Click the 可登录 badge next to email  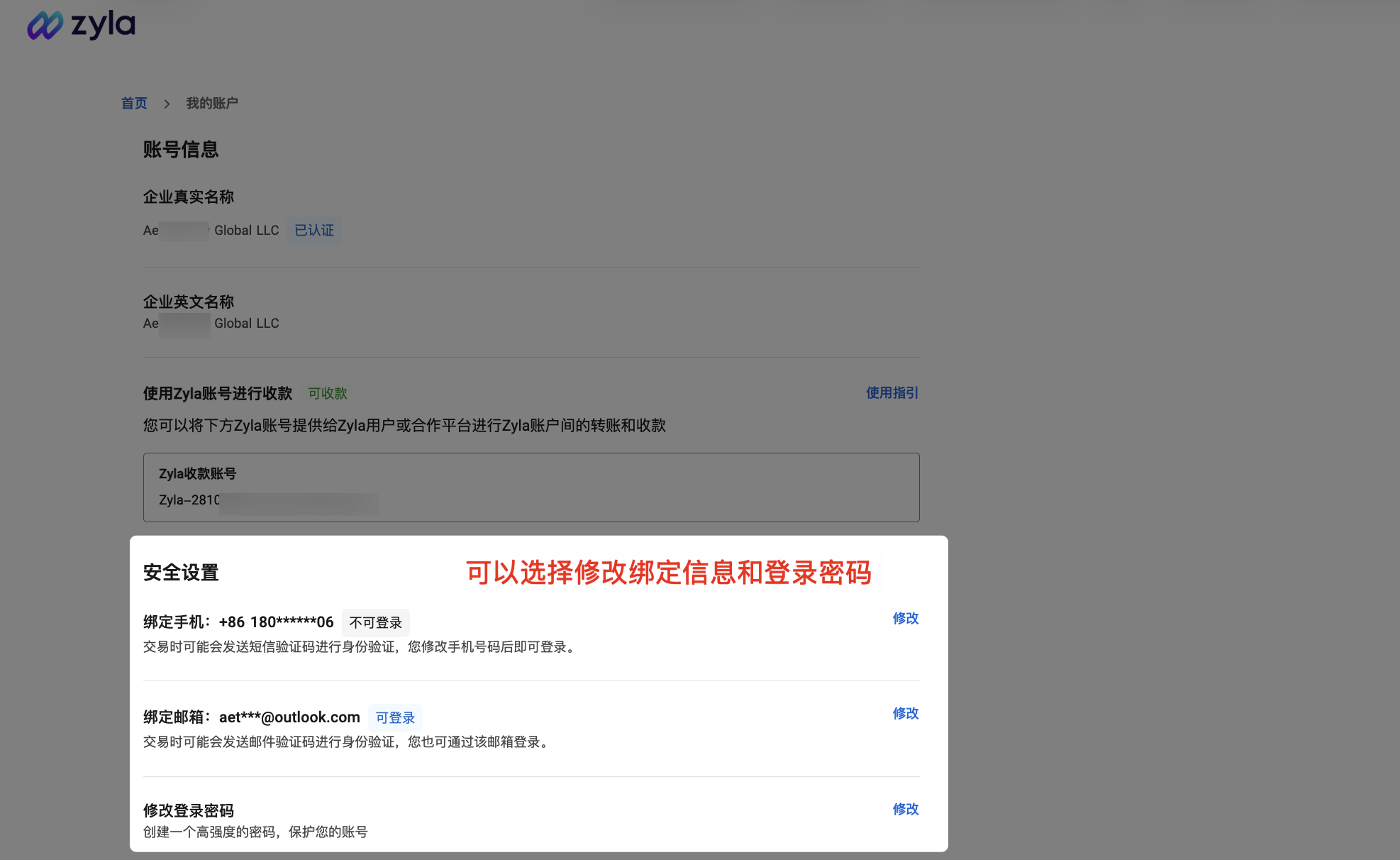395,717
